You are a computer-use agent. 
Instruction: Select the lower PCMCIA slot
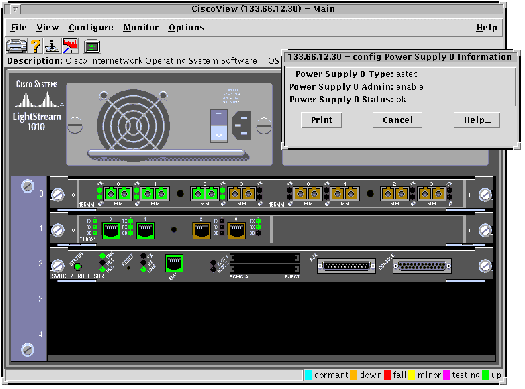pos(265,268)
